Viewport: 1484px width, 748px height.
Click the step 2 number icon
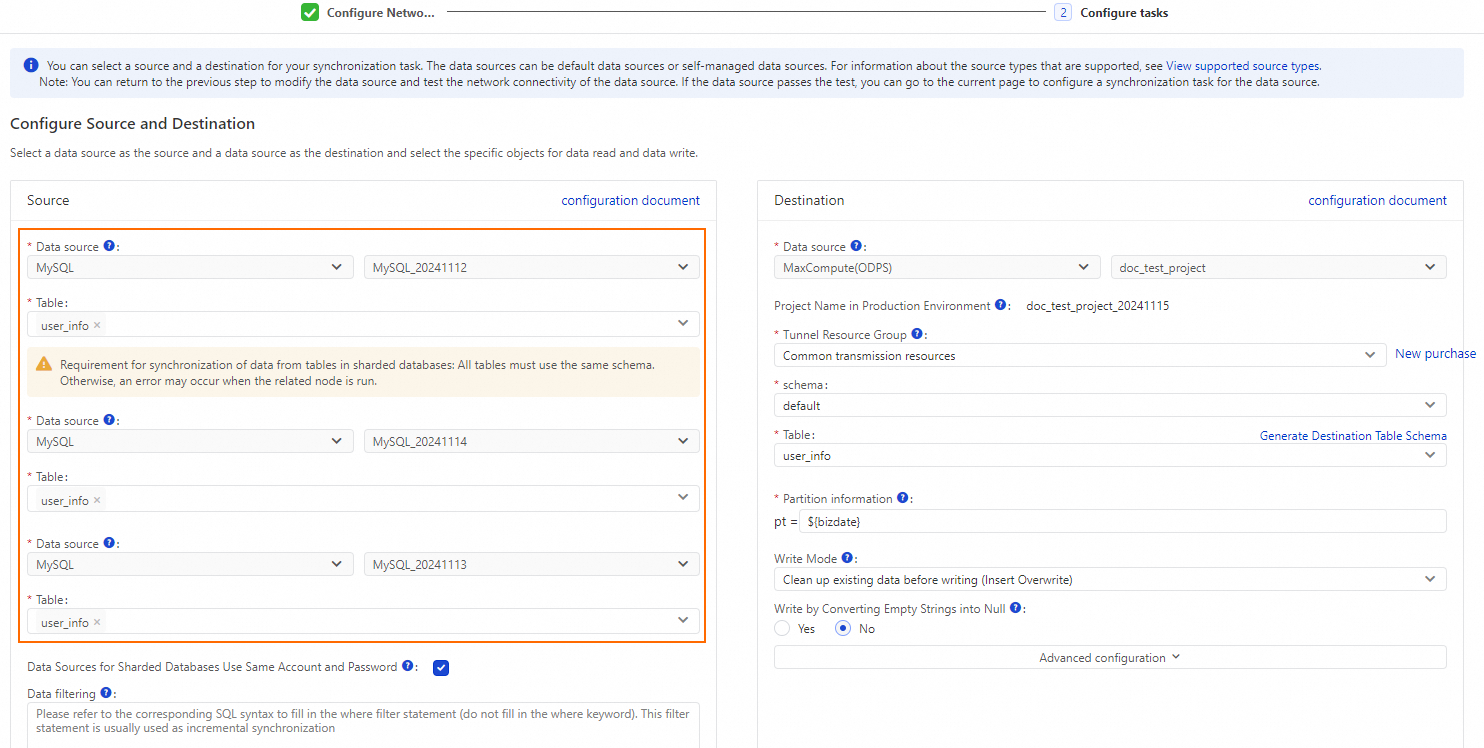[1062, 13]
